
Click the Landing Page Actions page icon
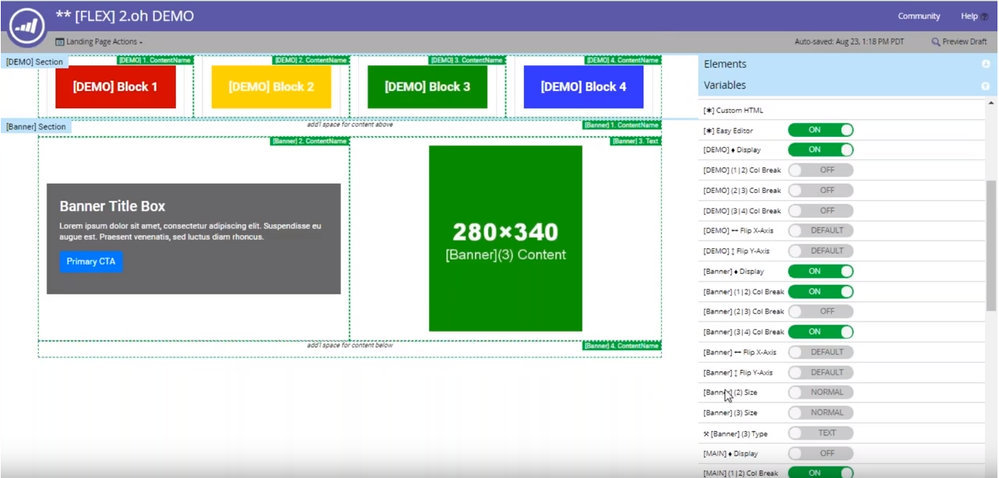[60, 42]
